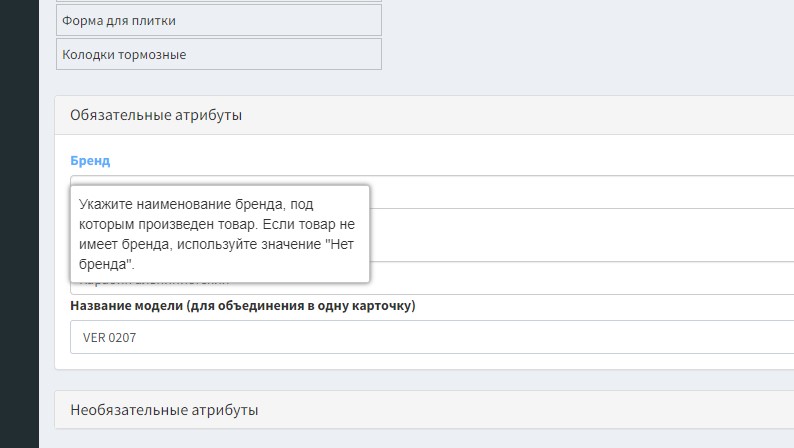Click the "Название модели" field label
The image size is (794, 448).
[243, 306]
